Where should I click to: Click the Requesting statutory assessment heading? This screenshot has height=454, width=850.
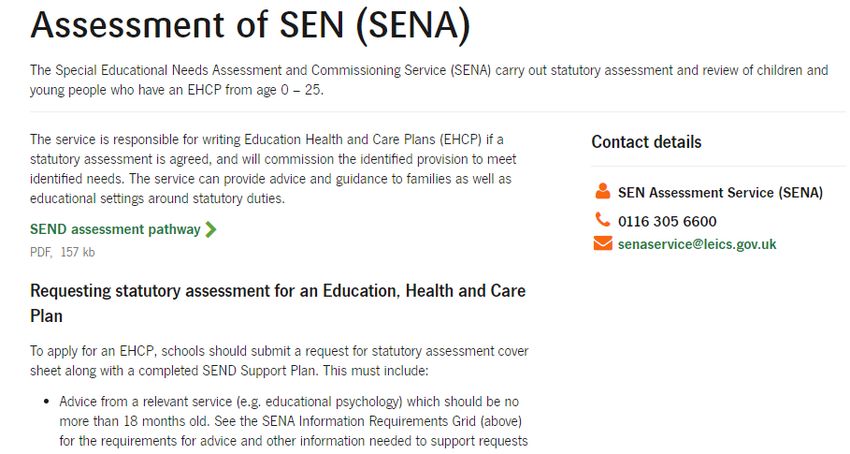tap(278, 303)
